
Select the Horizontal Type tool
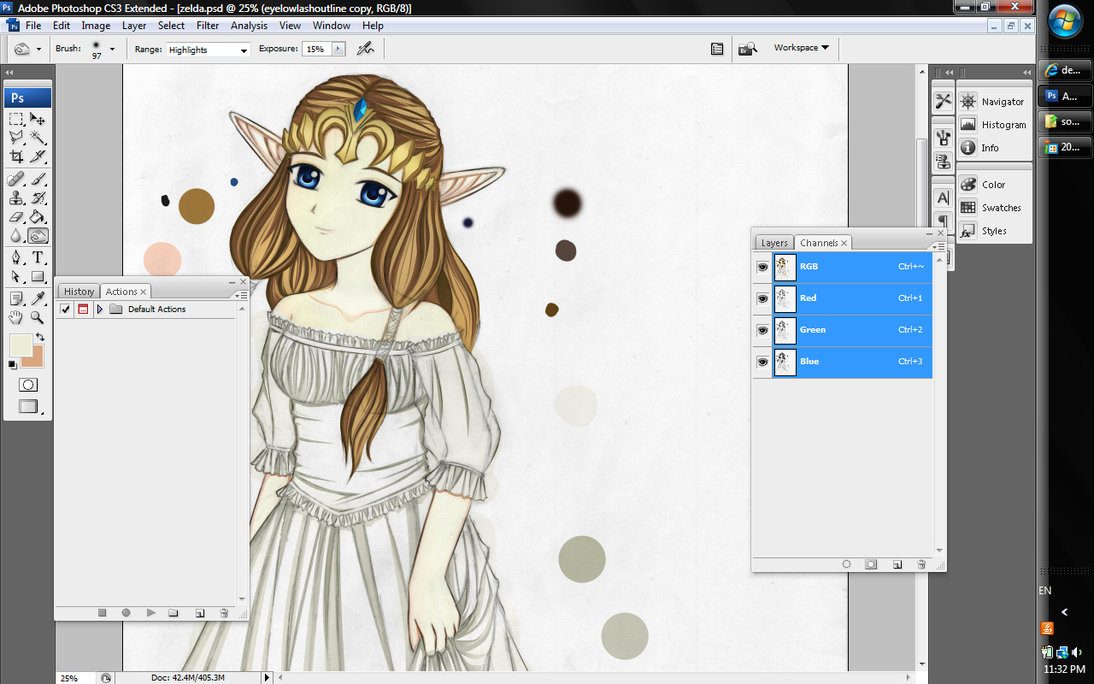click(38, 258)
